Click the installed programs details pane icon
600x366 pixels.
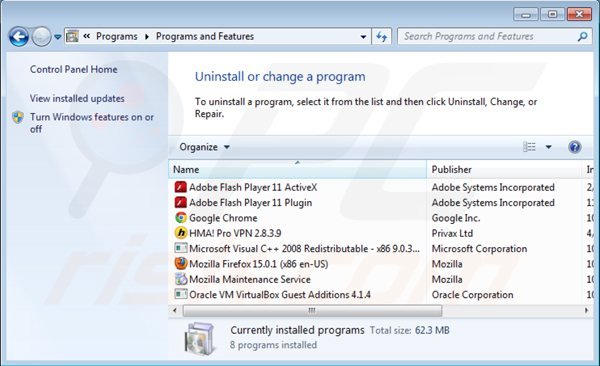pos(199,338)
